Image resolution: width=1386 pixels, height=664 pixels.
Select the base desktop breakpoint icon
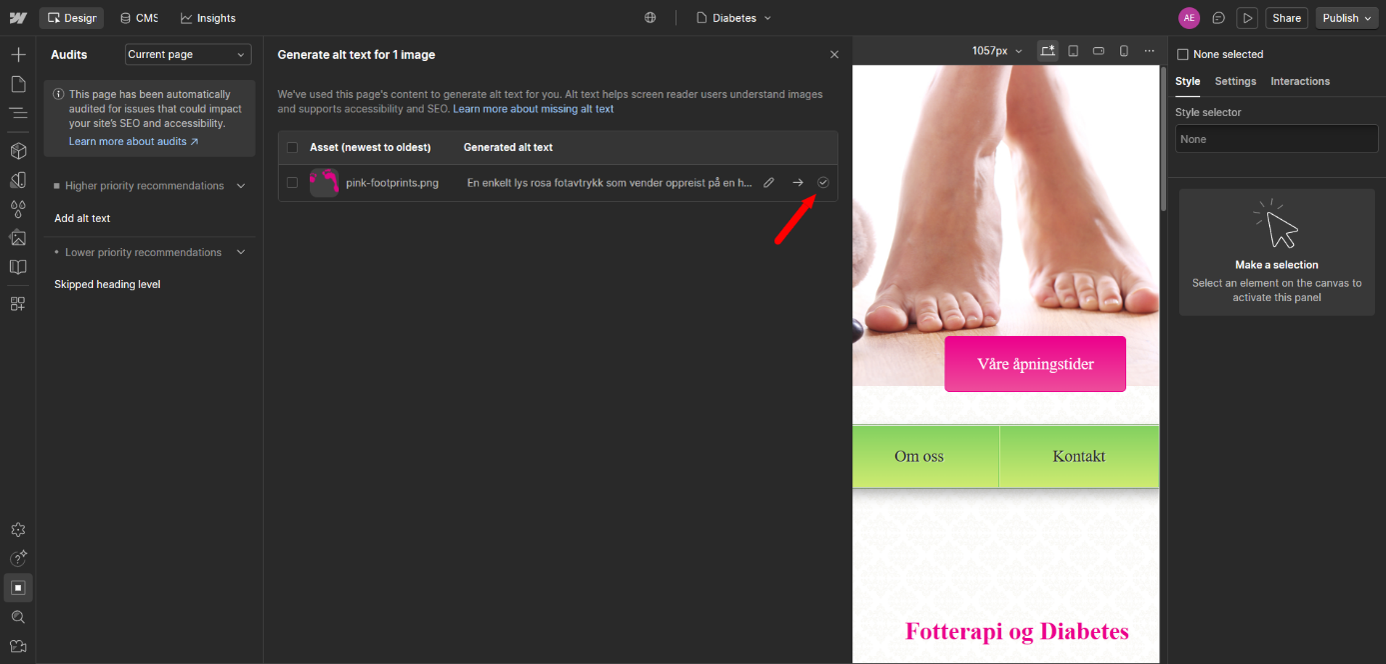[x=1047, y=51]
